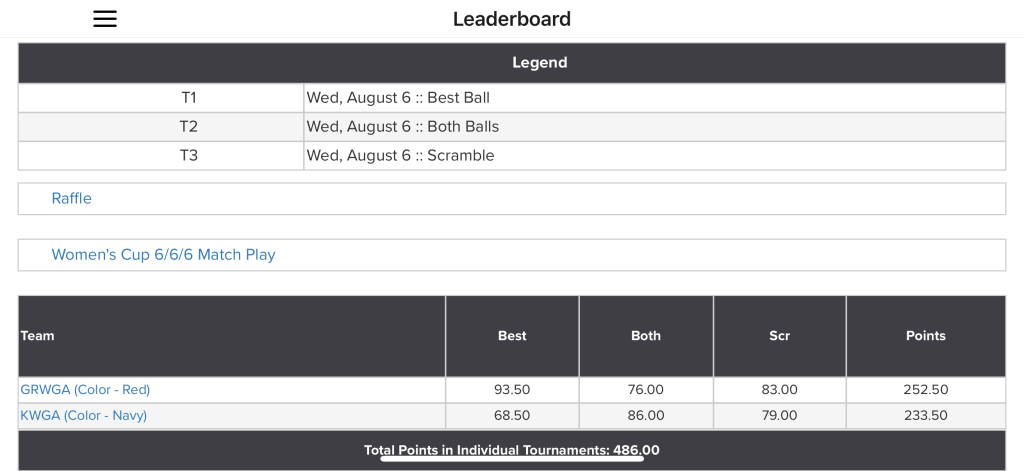
Task: Click the Scramble legend description
Action: (400, 156)
